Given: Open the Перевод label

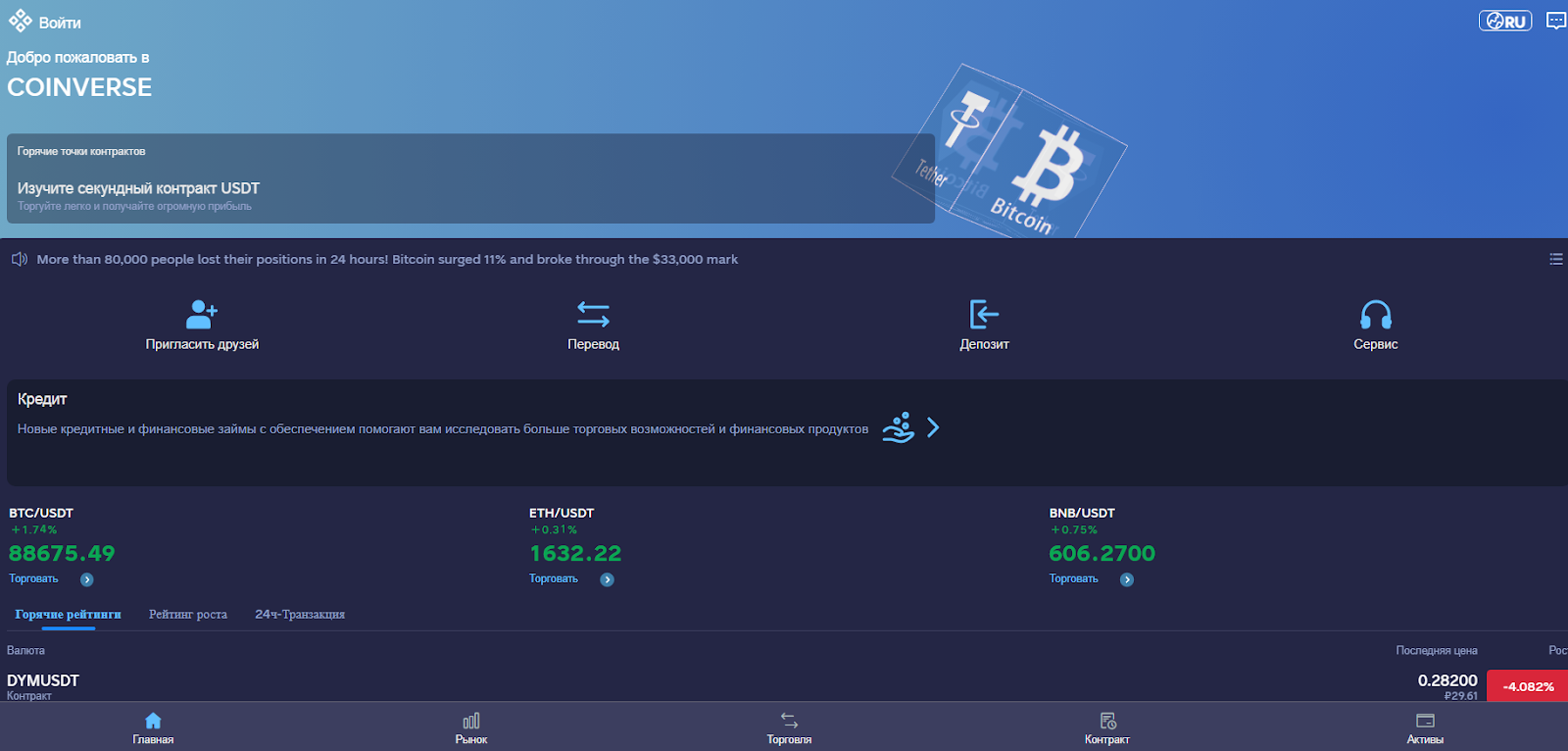Looking at the screenshot, I should pos(593,344).
